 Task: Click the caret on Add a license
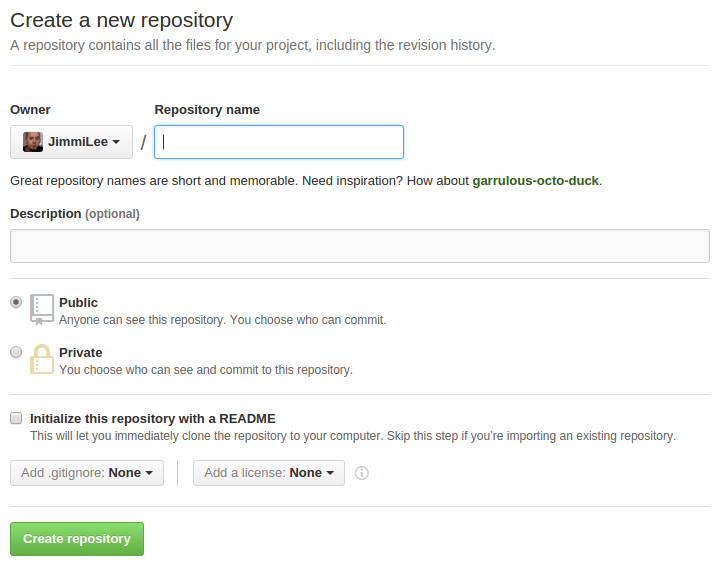[330, 473]
